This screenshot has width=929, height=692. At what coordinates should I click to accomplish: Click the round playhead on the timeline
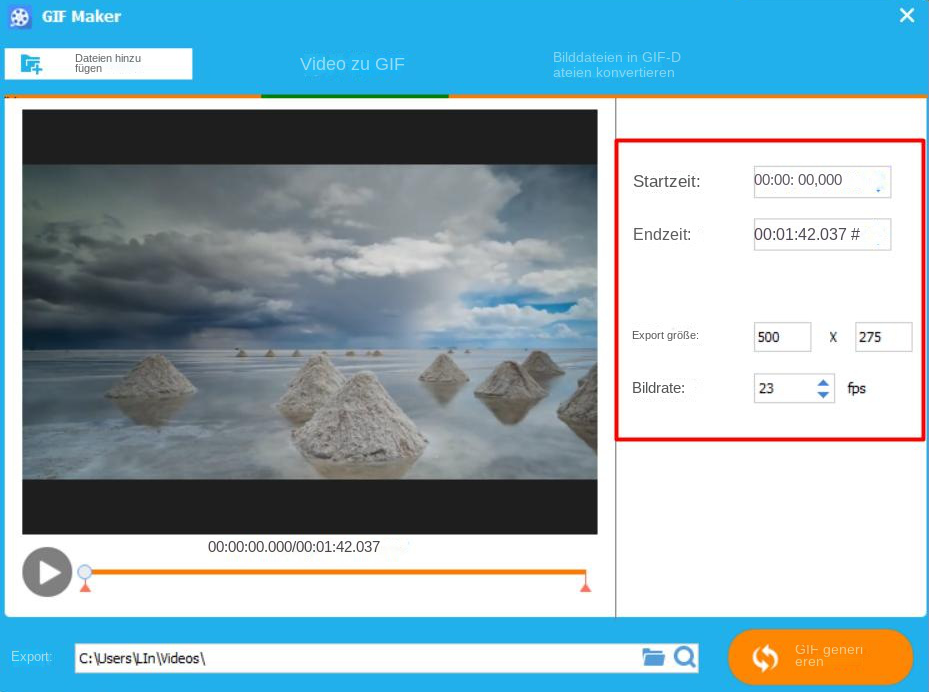(85, 572)
